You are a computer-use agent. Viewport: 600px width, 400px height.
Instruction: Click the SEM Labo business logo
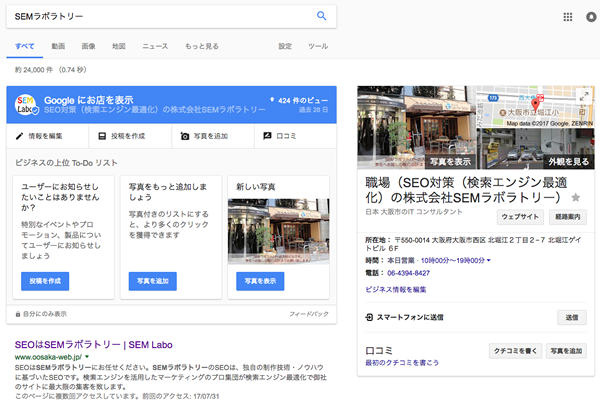tap(26, 105)
